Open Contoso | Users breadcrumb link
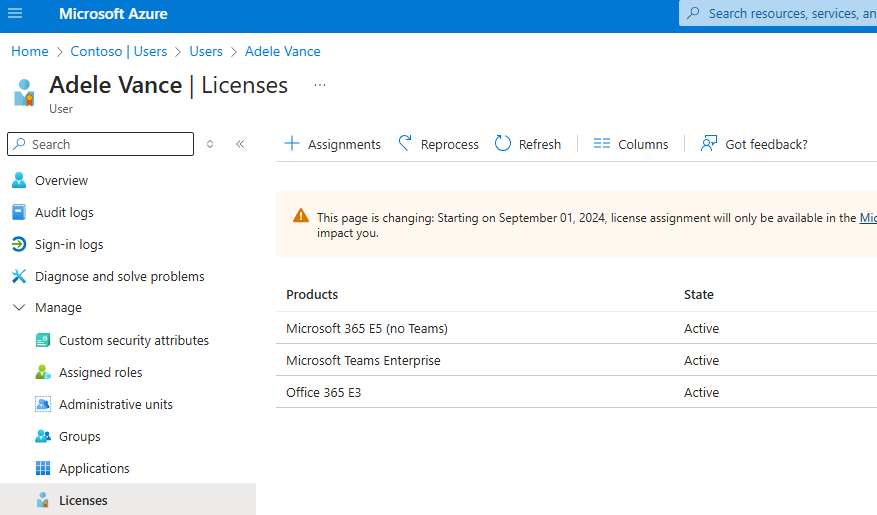This screenshot has height=515, width=877. (119, 51)
